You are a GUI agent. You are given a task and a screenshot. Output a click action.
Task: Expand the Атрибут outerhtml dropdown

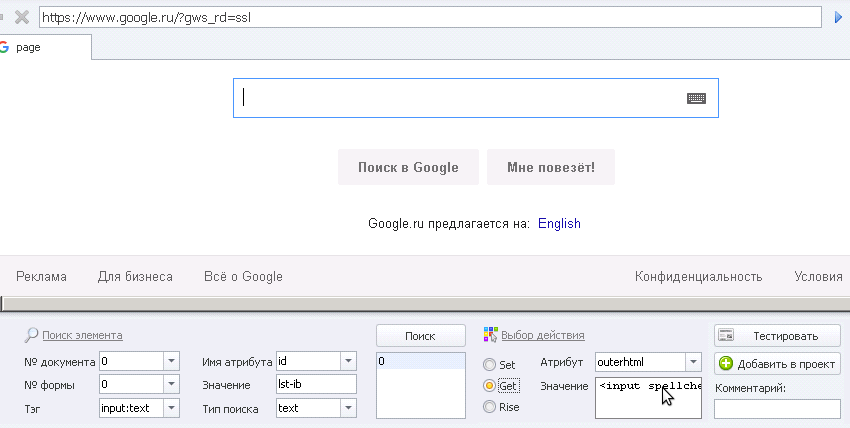point(692,361)
